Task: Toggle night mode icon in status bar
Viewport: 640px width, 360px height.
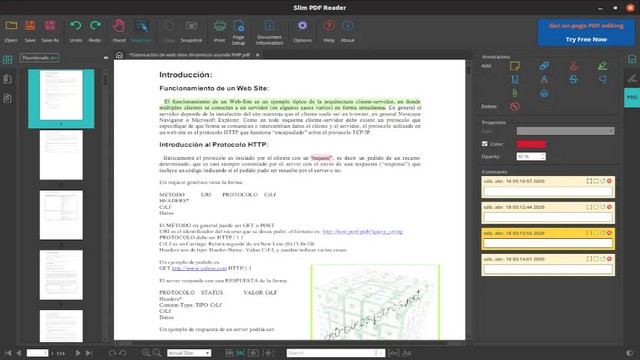Action: [630, 353]
